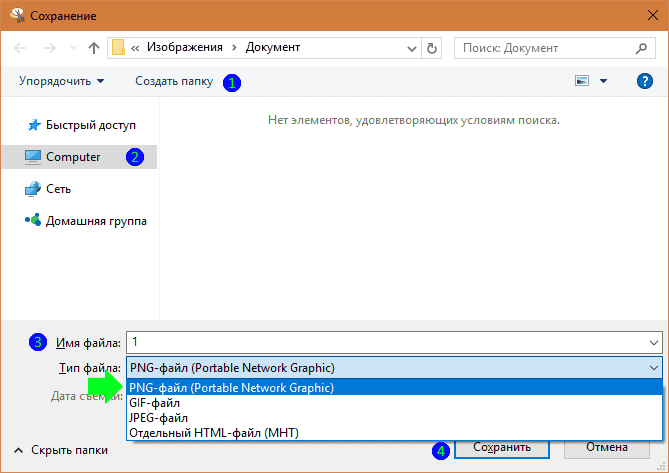Go up one folder level

tap(94, 48)
